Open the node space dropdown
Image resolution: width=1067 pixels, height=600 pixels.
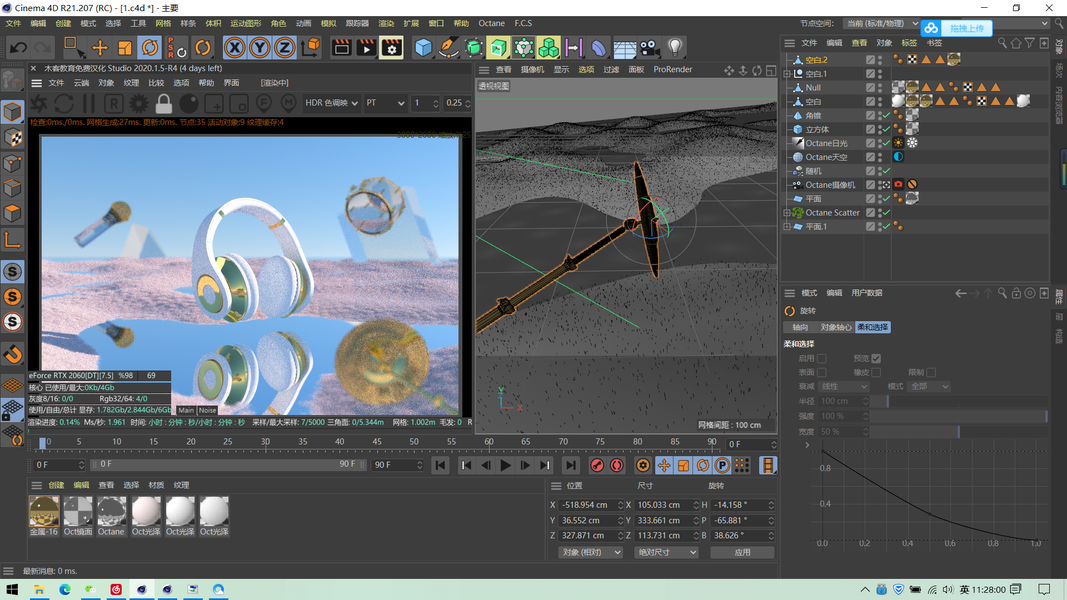coord(881,23)
